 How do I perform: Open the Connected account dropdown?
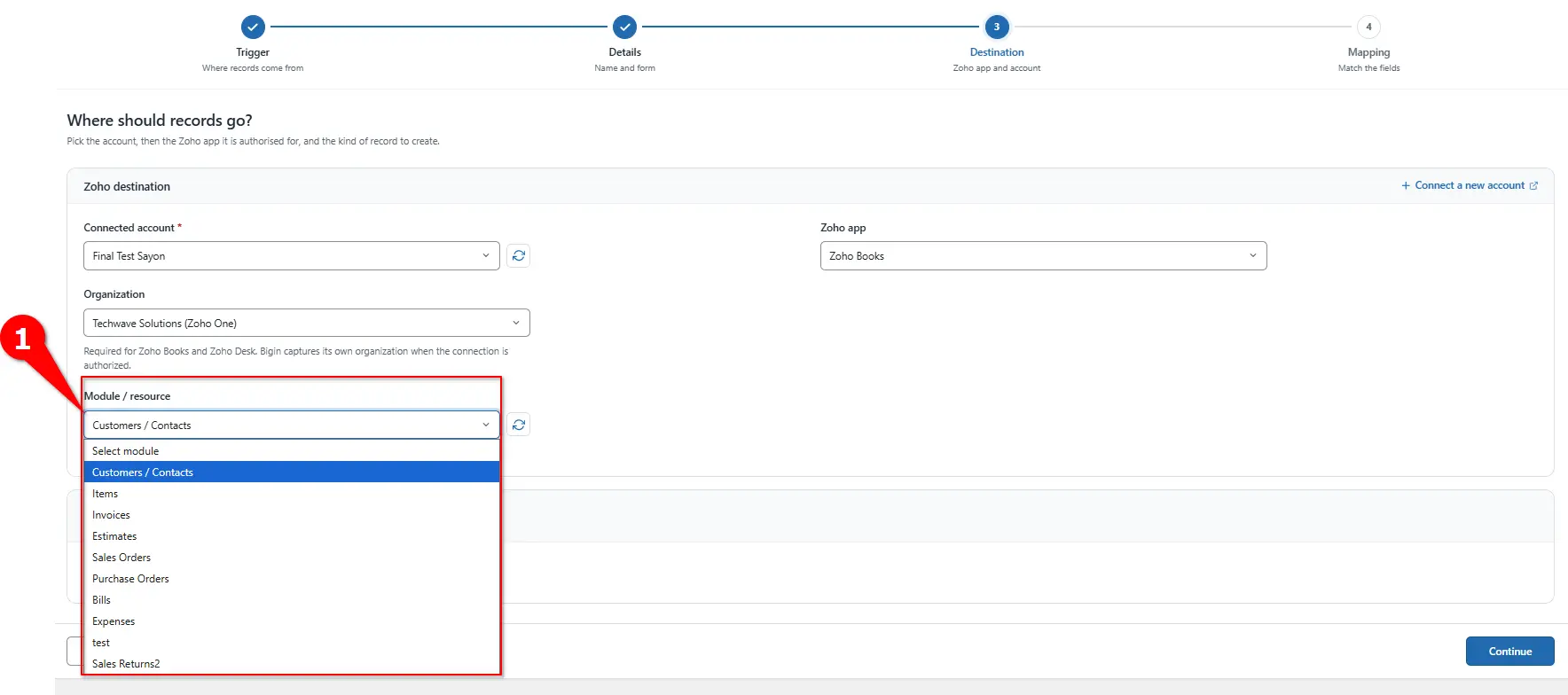coord(292,256)
